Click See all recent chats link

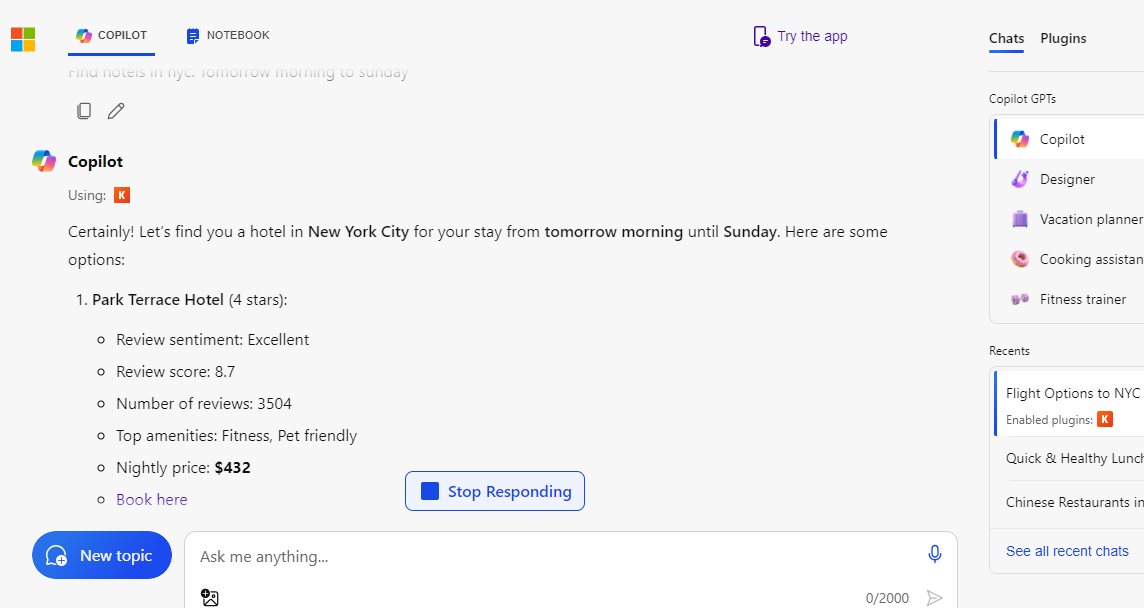pos(1067,551)
